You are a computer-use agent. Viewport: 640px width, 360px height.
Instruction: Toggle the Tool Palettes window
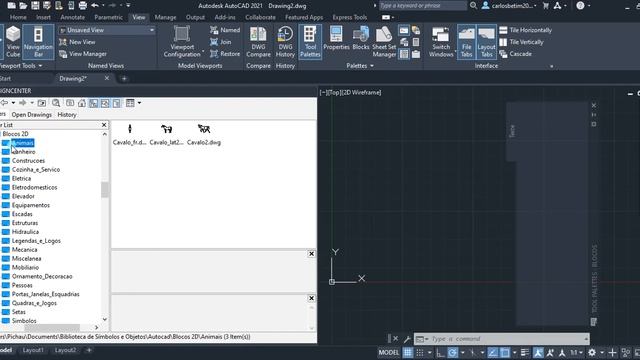click(x=310, y=42)
